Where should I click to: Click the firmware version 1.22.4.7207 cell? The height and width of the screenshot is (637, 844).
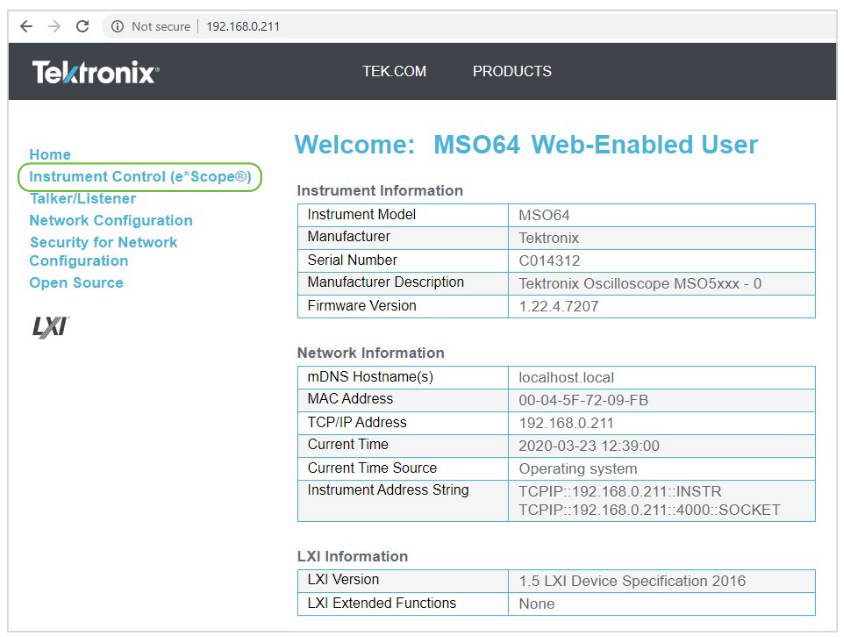[558, 306]
